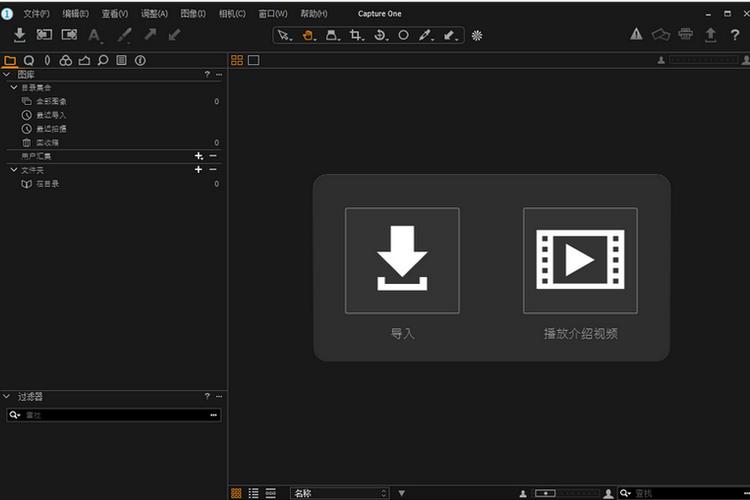Screen dimensions: 750x500
Task: Toggle the proofing glasses icon
Action: (661, 34)
